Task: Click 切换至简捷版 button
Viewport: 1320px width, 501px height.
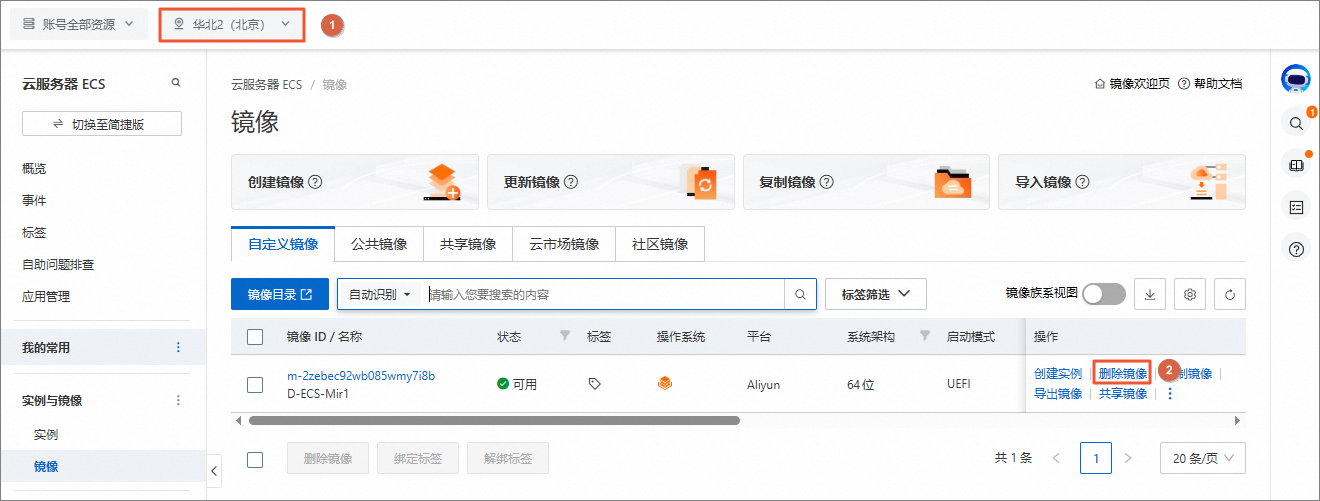Action: pyautogui.click(x=102, y=124)
